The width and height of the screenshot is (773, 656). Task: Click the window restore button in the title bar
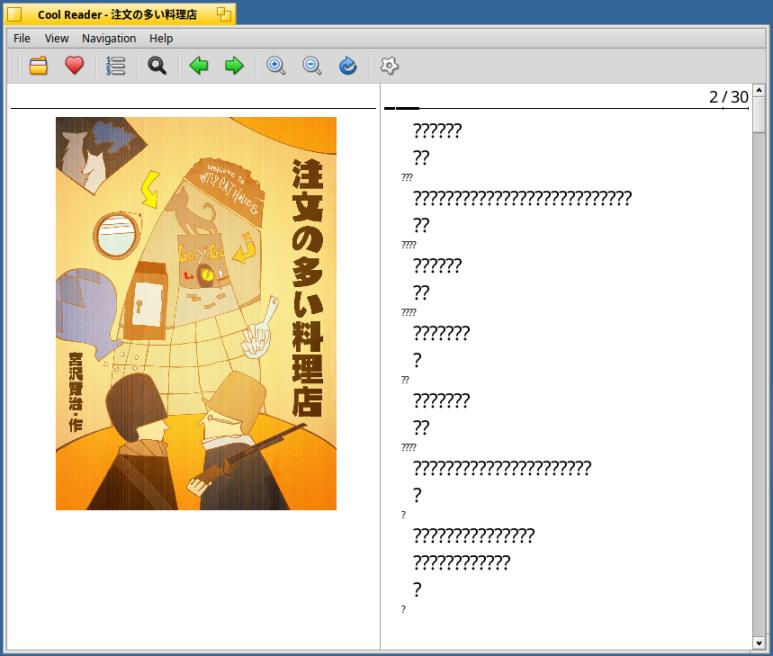224,14
